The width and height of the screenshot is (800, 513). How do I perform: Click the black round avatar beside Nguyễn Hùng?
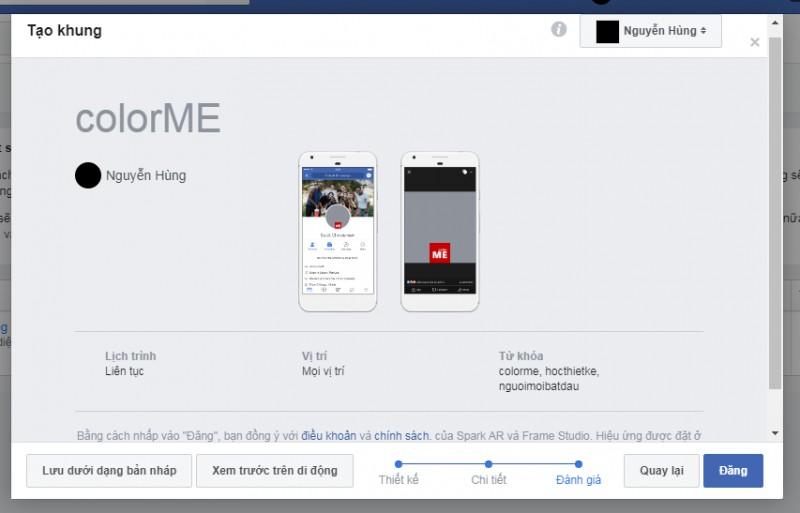[88, 175]
